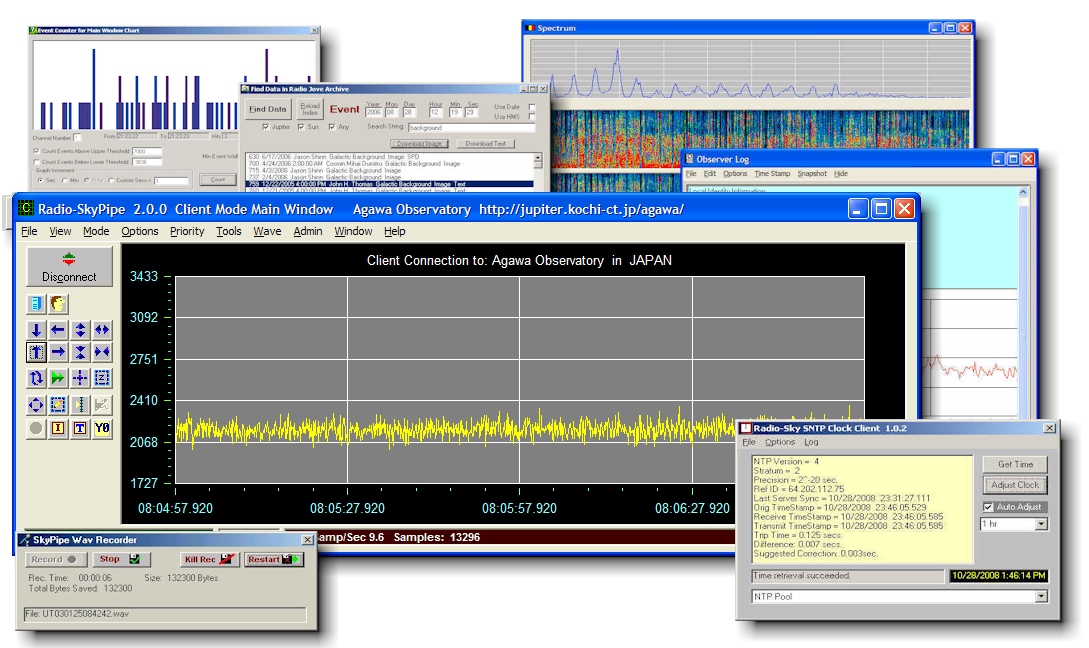Click the vertical expand arrows icon
This screenshot has width=1089, height=648.
coord(80,329)
